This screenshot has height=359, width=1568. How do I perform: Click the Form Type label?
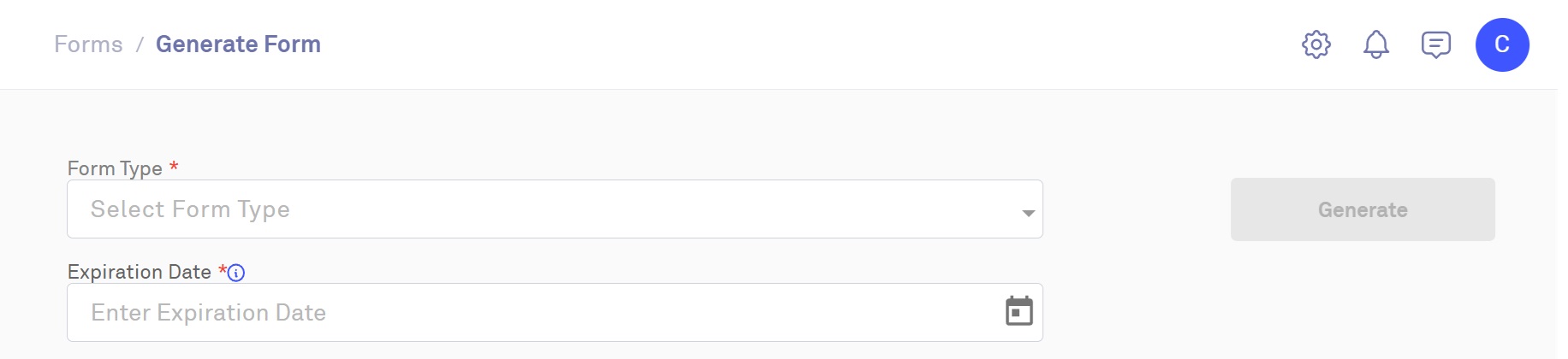[x=115, y=168]
